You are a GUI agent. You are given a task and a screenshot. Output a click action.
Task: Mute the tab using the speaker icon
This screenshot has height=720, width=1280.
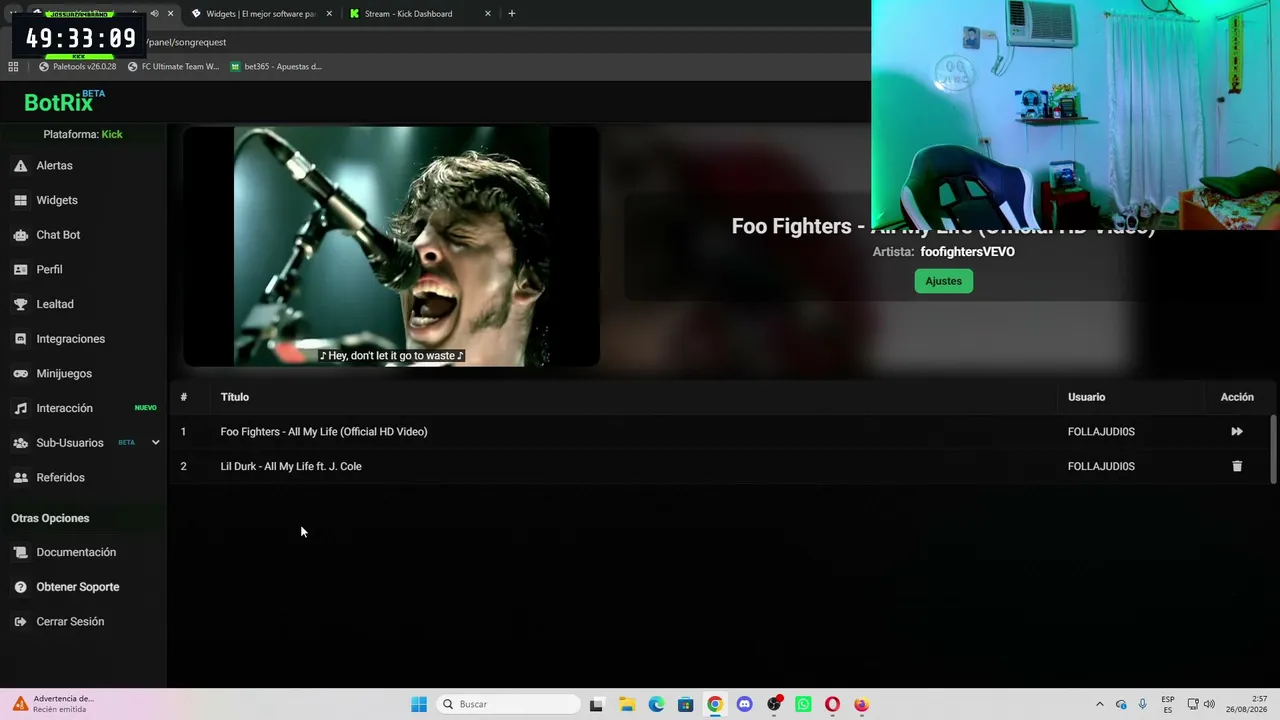(x=154, y=14)
